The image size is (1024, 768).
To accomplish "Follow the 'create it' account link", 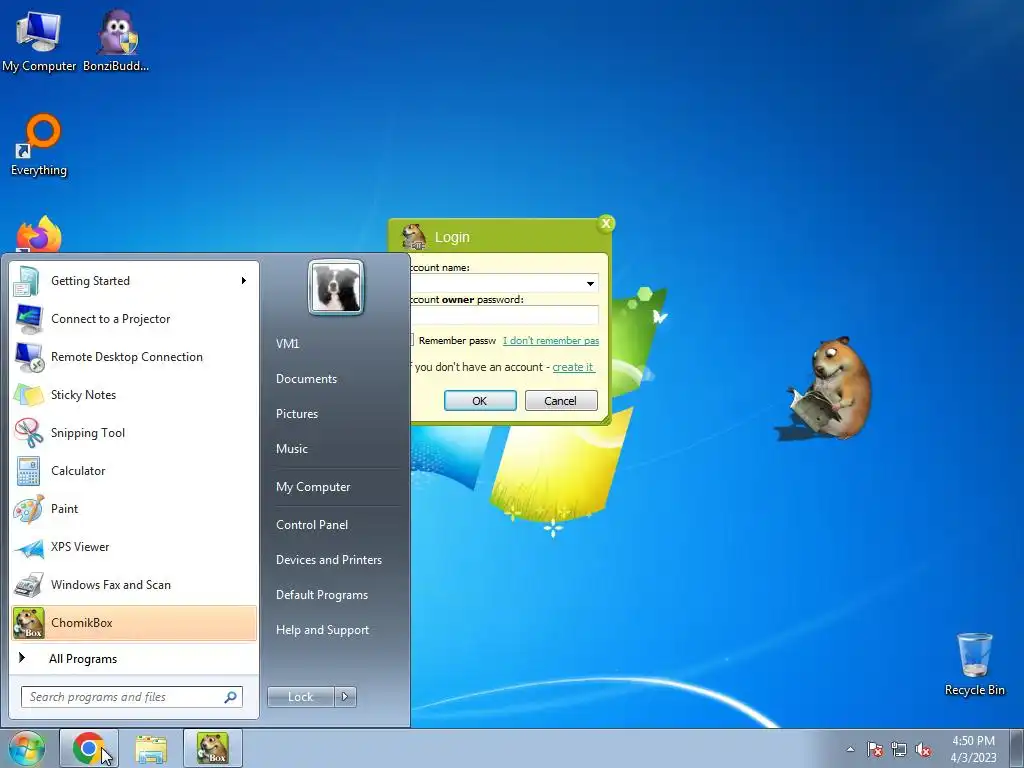I will click(573, 367).
